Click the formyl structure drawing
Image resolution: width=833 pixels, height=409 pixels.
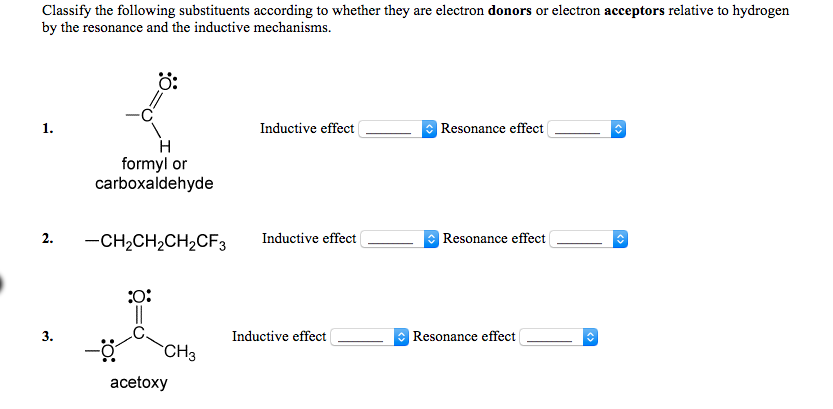click(x=152, y=110)
